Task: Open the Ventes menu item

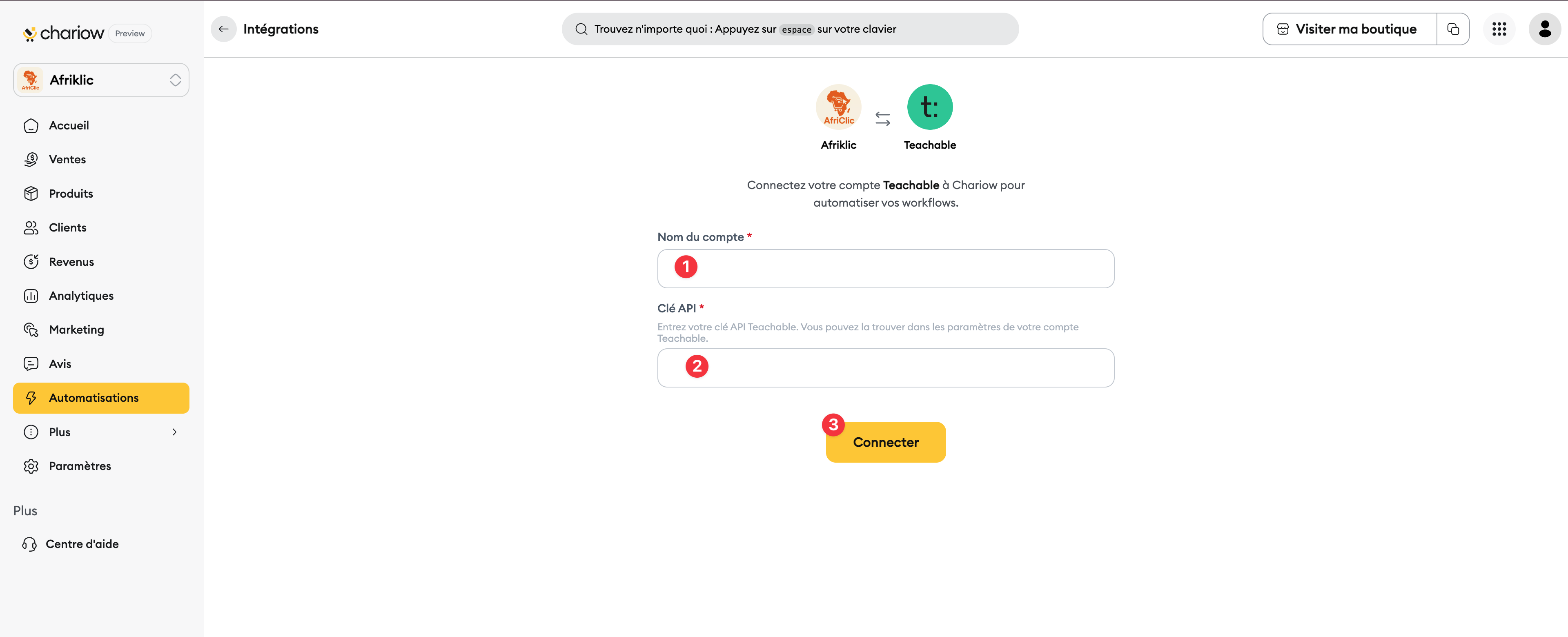Action: (101, 160)
